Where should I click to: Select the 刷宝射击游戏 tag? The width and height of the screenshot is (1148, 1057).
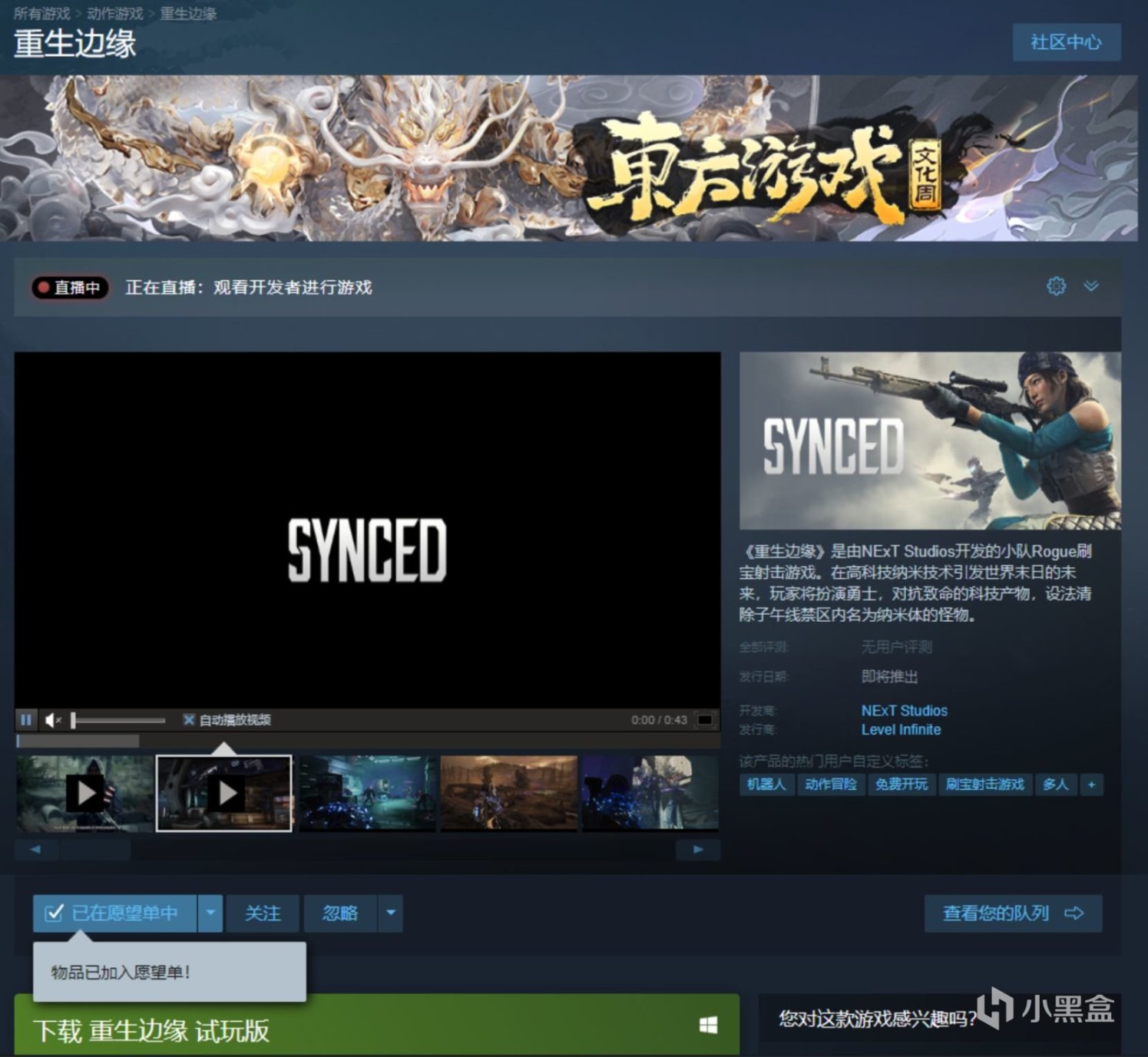tap(985, 784)
